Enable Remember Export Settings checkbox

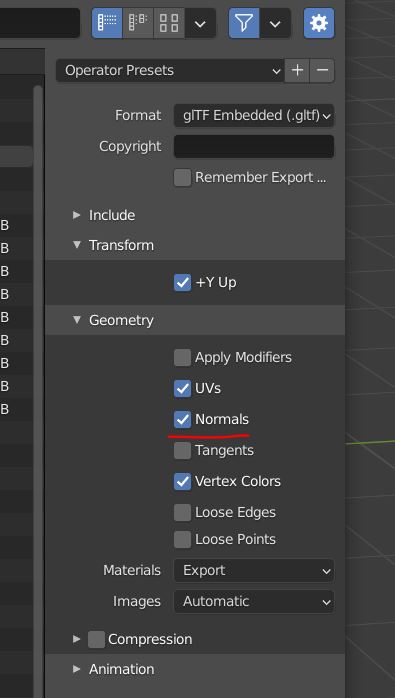(x=182, y=178)
